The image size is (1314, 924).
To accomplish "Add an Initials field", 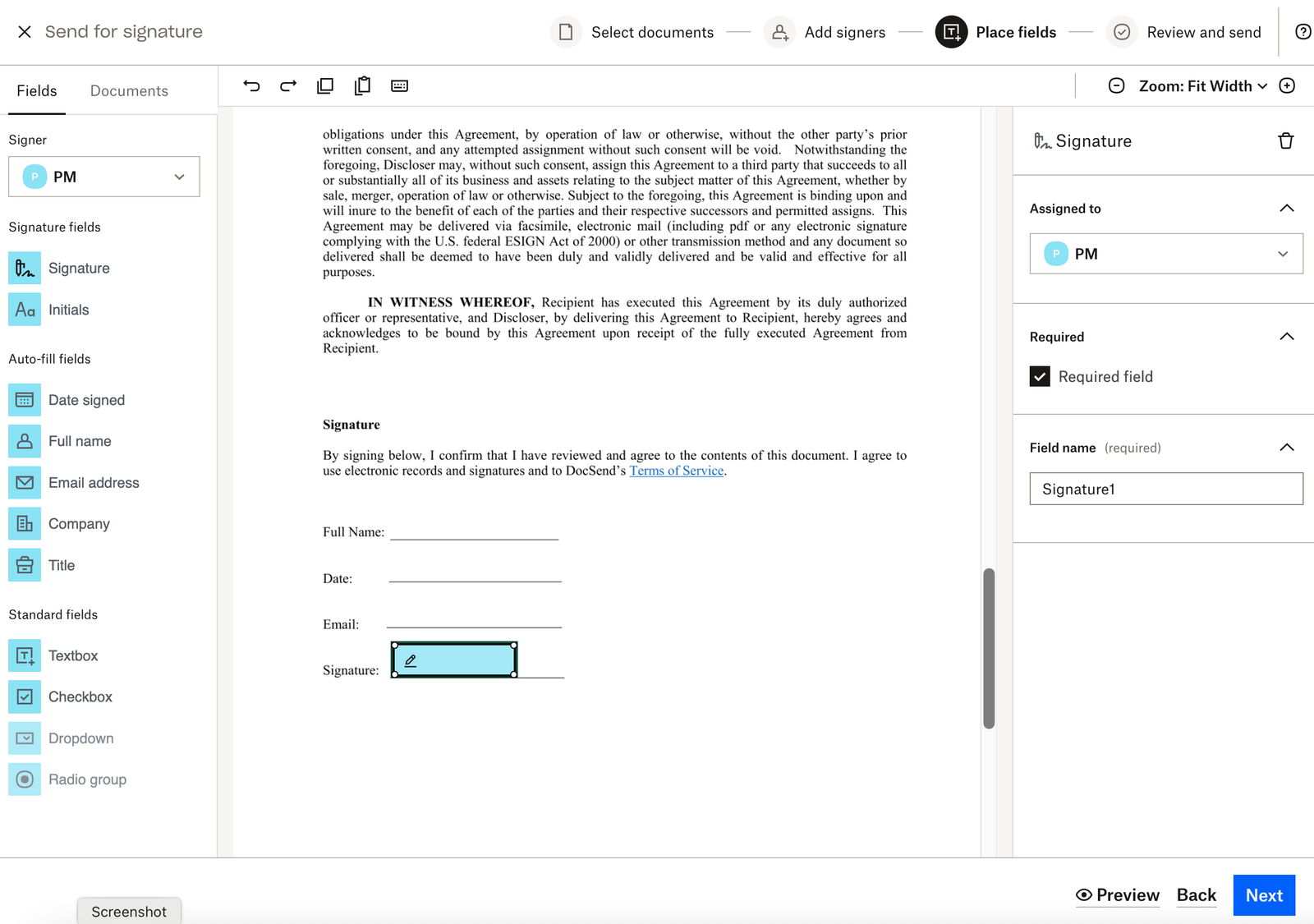I will pos(69,310).
